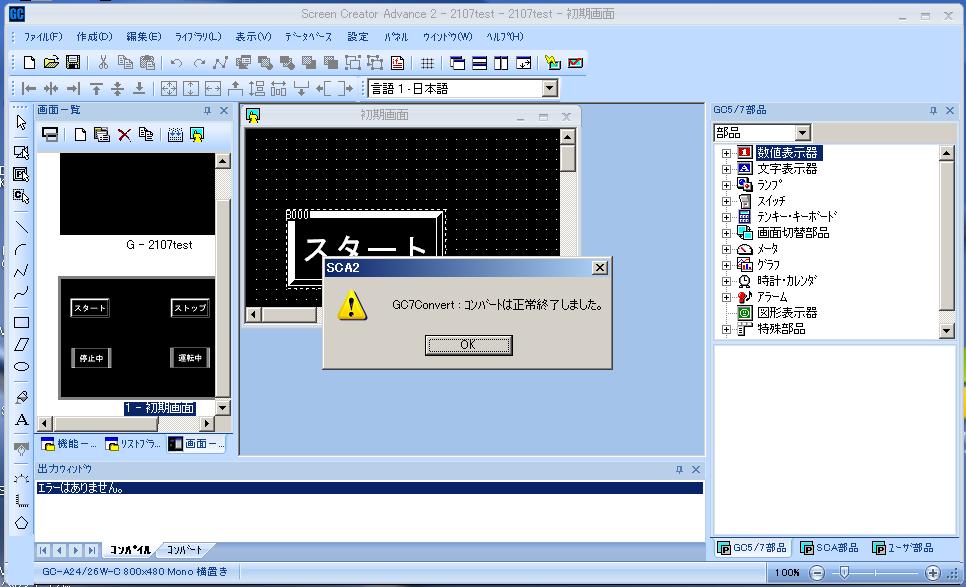Viewport: 966px width, 587px height.
Task: Click the align bottom edges icon
Action: (139, 89)
